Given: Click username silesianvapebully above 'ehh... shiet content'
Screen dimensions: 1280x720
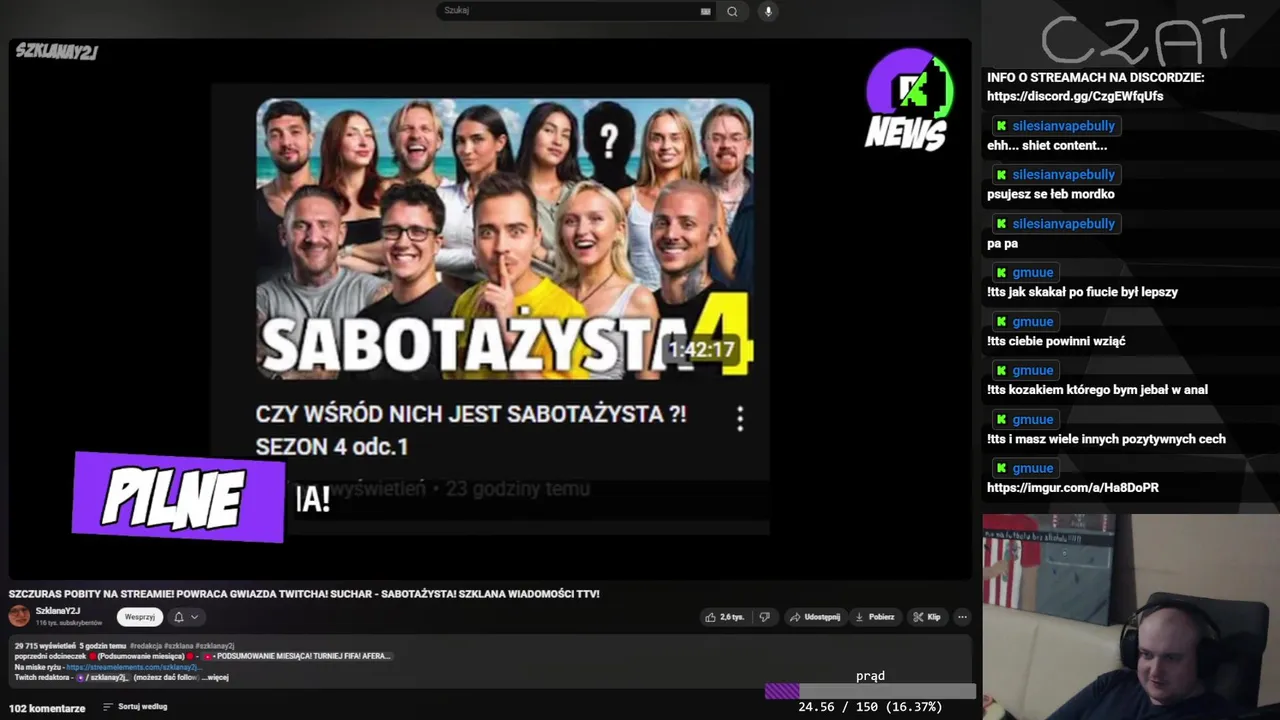Looking at the screenshot, I should tap(1063, 126).
